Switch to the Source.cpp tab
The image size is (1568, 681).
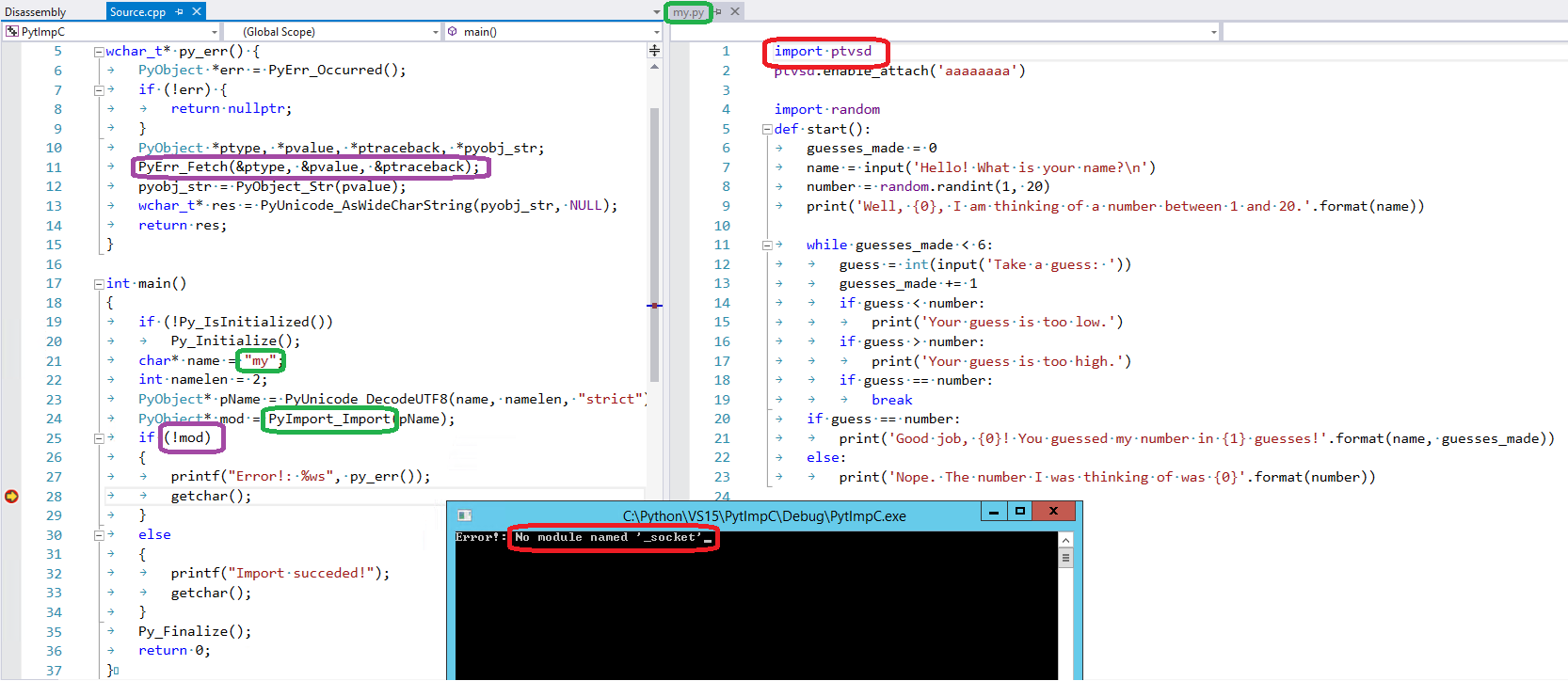click(x=137, y=11)
